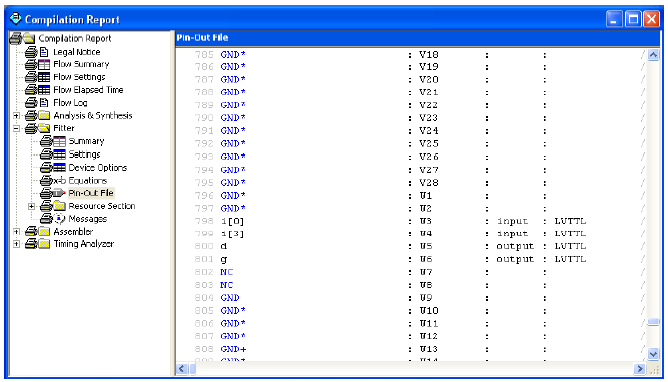Click pin location 'V18' on line 785
This screenshot has width=668, height=382.
(x=429, y=55)
